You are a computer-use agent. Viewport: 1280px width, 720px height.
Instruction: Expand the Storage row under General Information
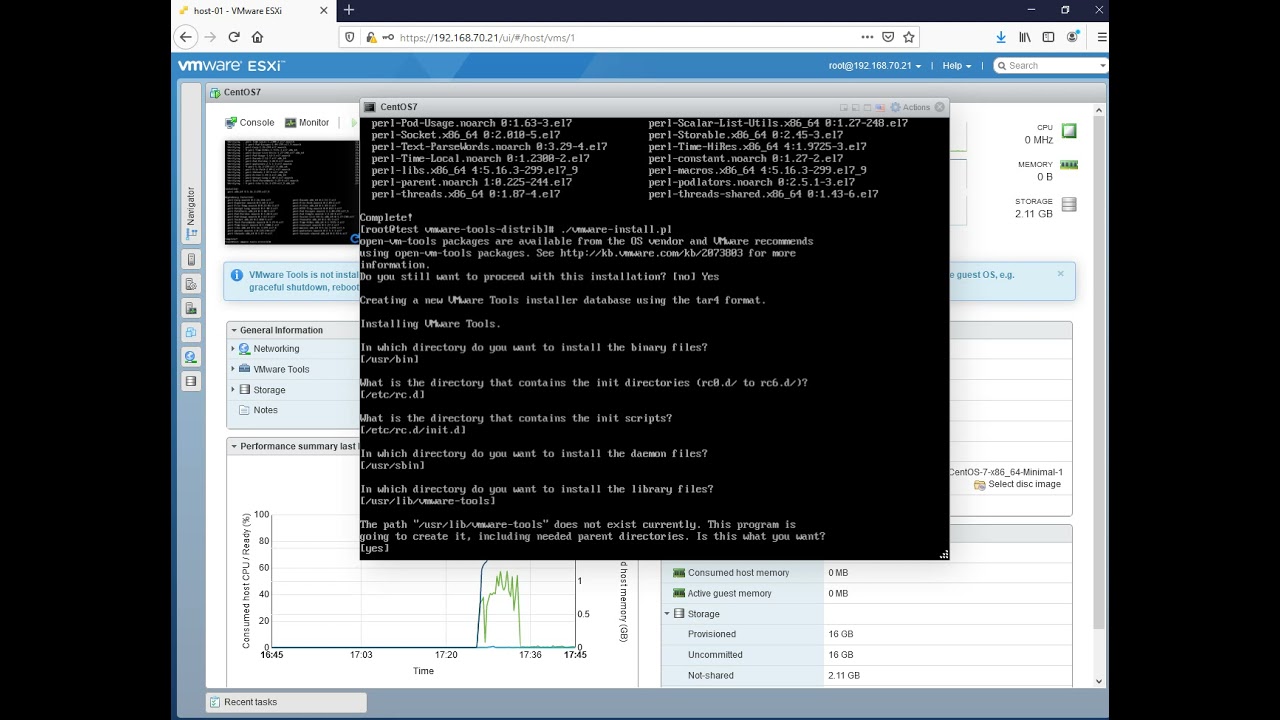click(x=233, y=390)
